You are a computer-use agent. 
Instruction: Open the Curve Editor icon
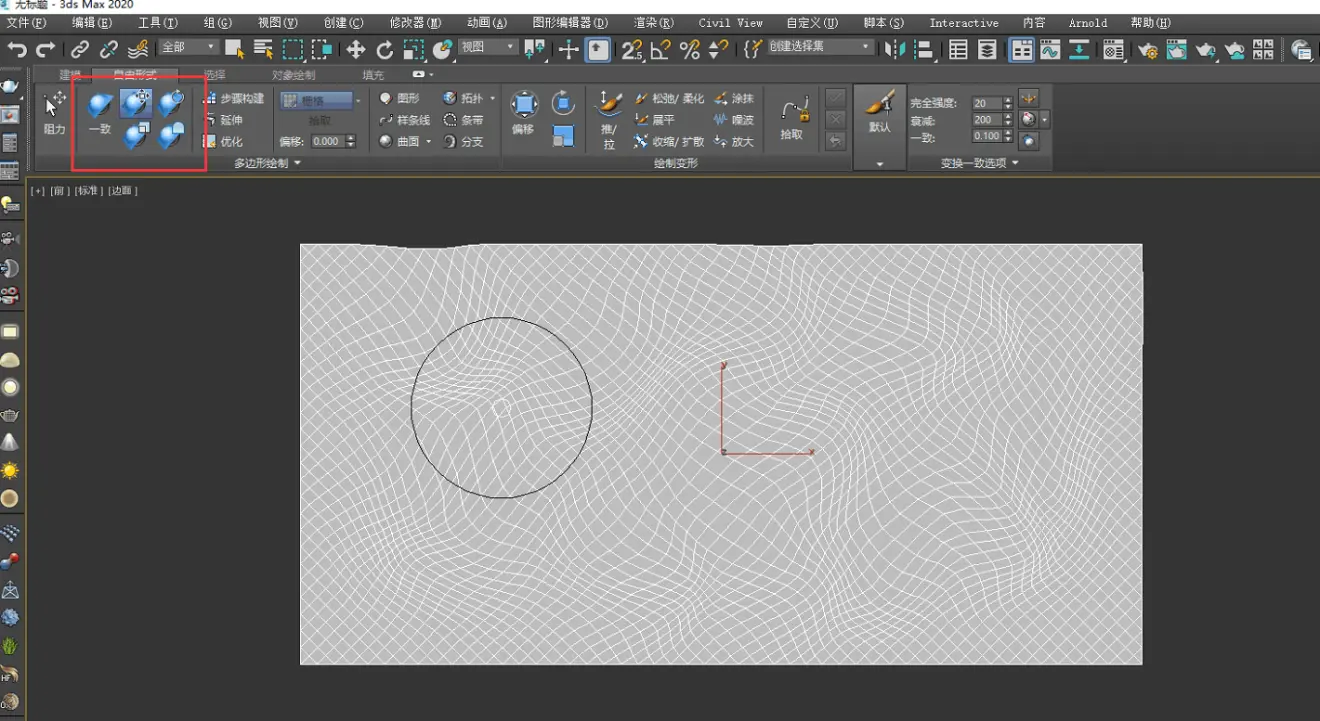tap(1050, 49)
